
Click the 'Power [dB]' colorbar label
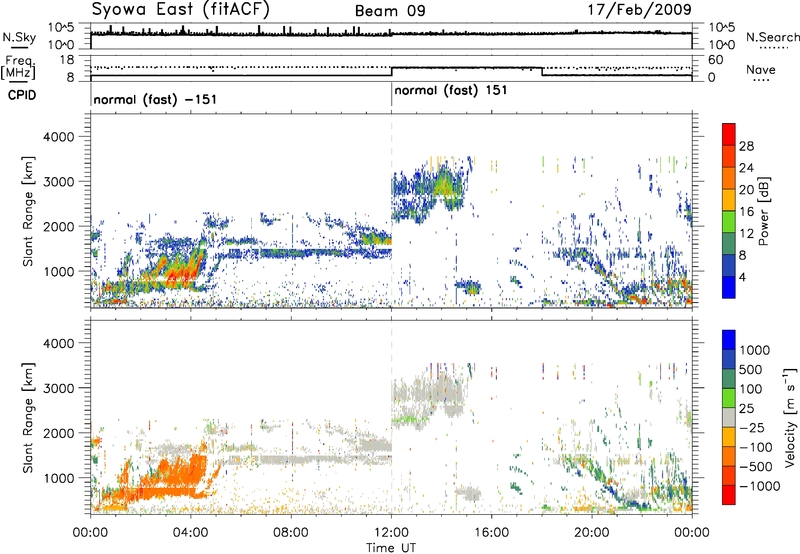click(x=763, y=211)
